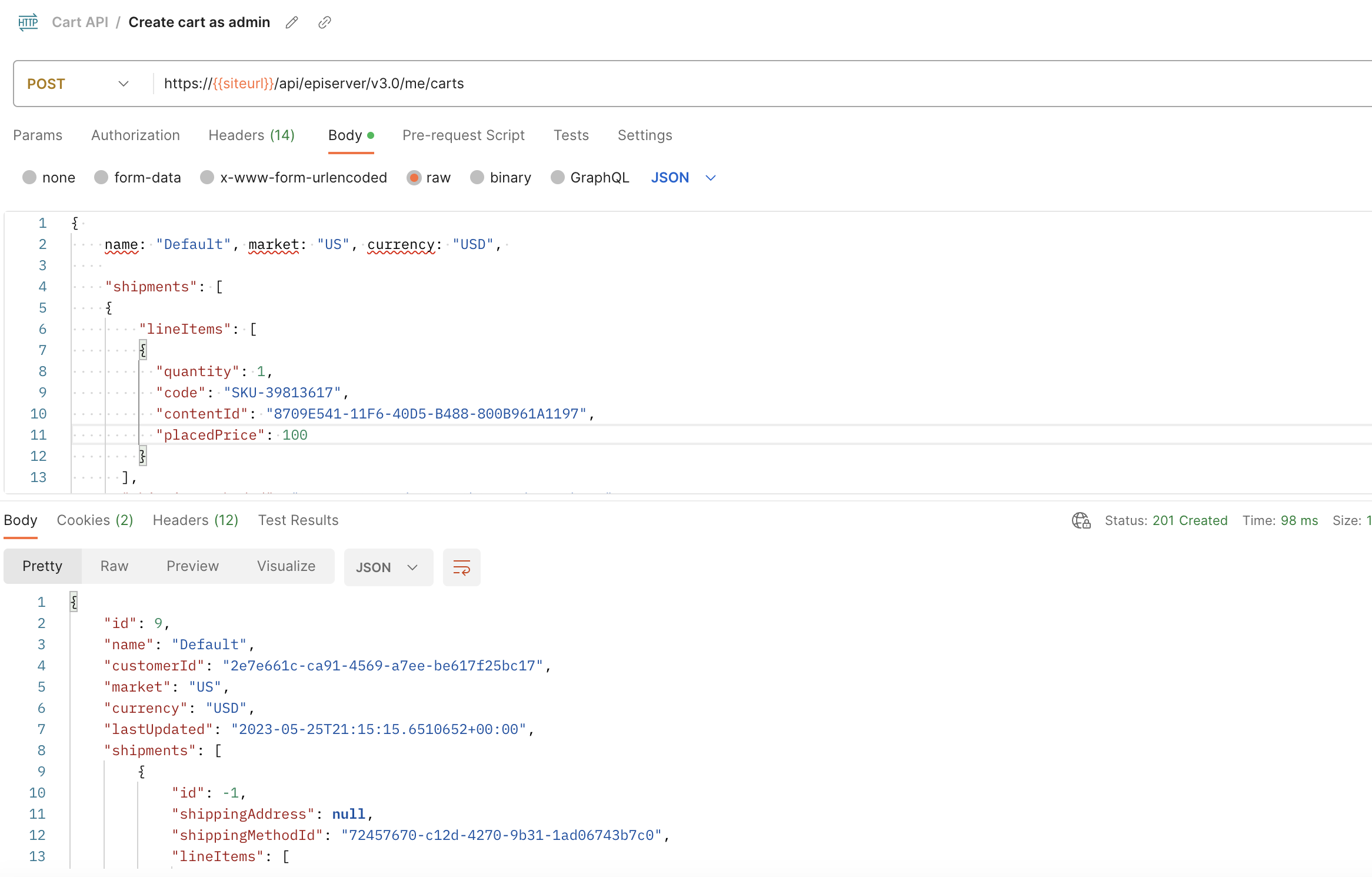Open the response Cookies tab

(x=95, y=520)
